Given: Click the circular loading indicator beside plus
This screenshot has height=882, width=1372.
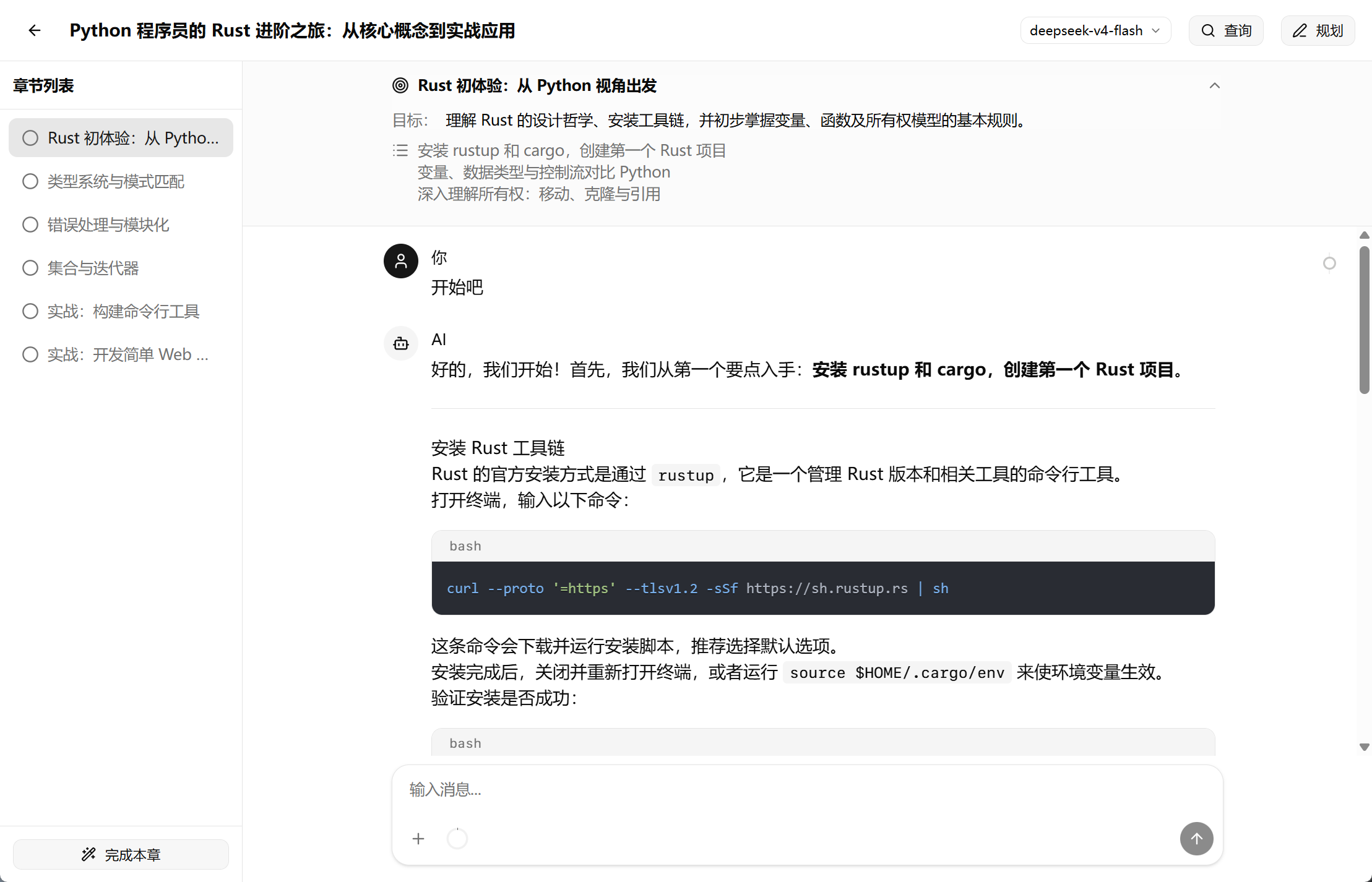Looking at the screenshot, I should (457, 839).
